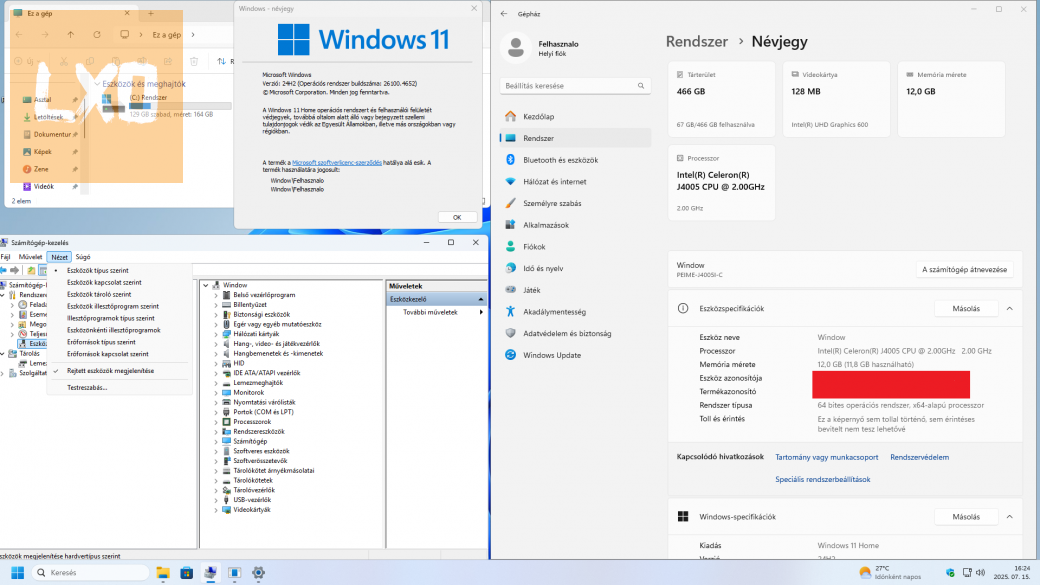This screenshot has height=585, width=1040.
Task: Open Videók folder in Explorer sidebar
Action: point(44,186)
